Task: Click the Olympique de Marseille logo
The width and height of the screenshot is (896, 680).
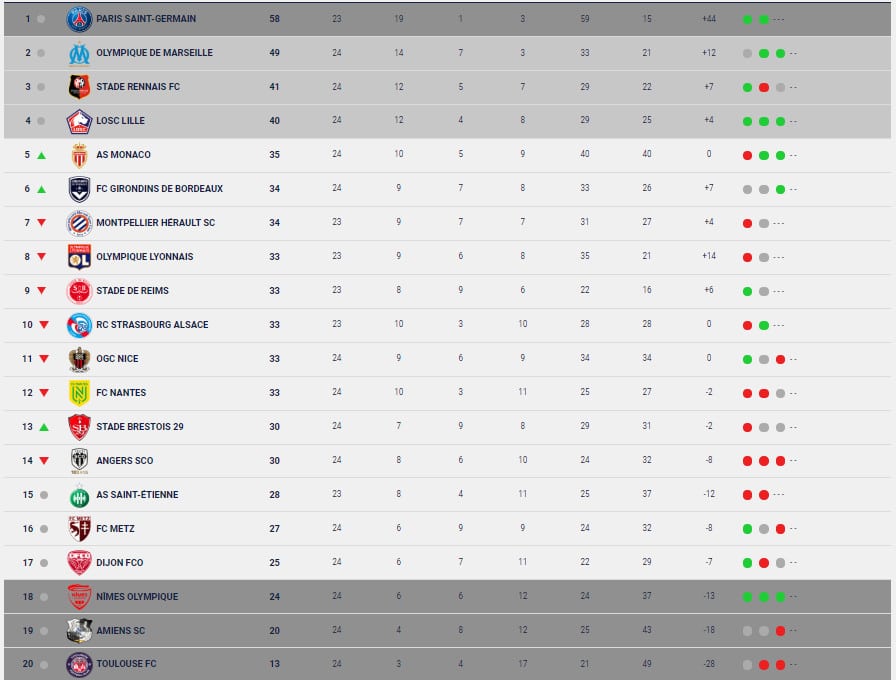Action: pos(79,53)
